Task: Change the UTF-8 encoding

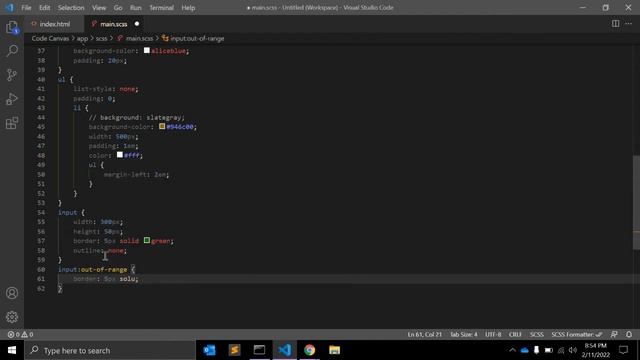Action: coord(493,334)
